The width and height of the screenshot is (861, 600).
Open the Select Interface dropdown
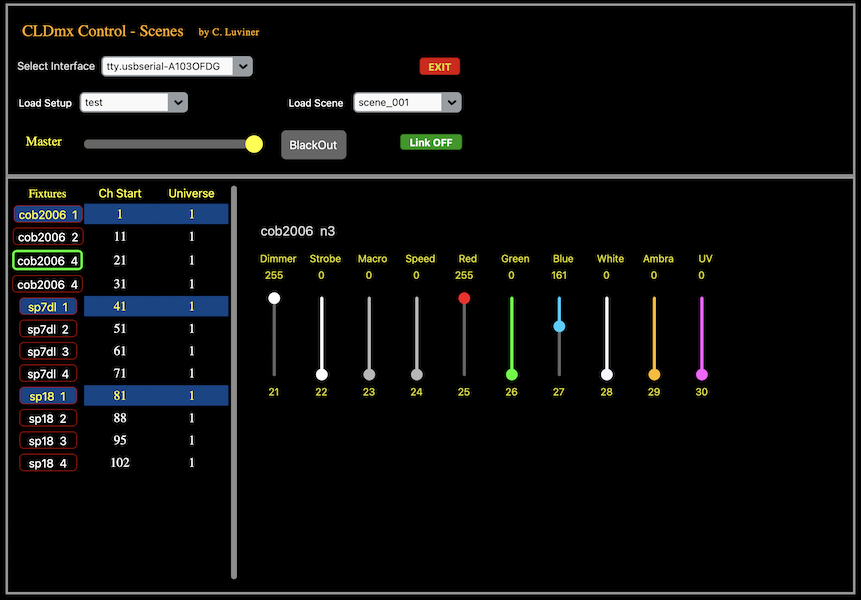176,67
